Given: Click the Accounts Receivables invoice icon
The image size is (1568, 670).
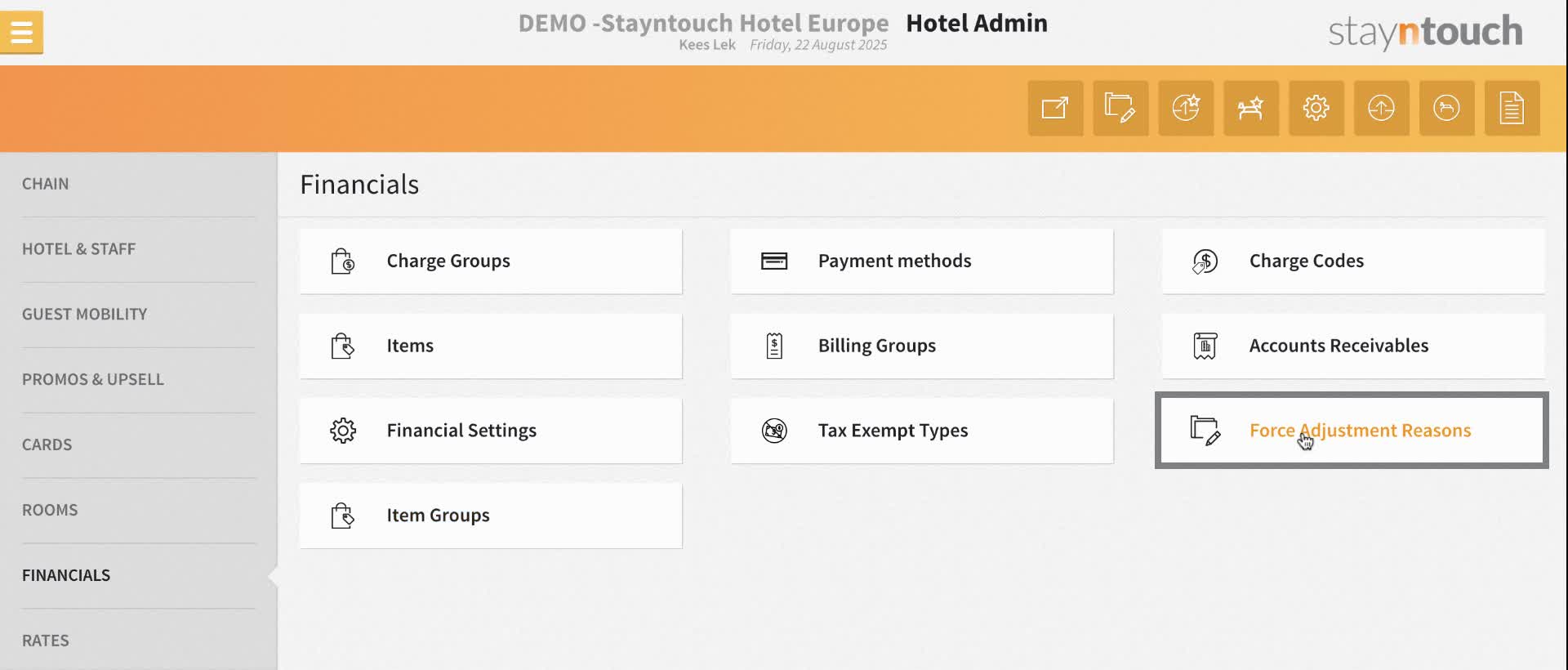Looking at the screenshot, I should point(1205,346).
